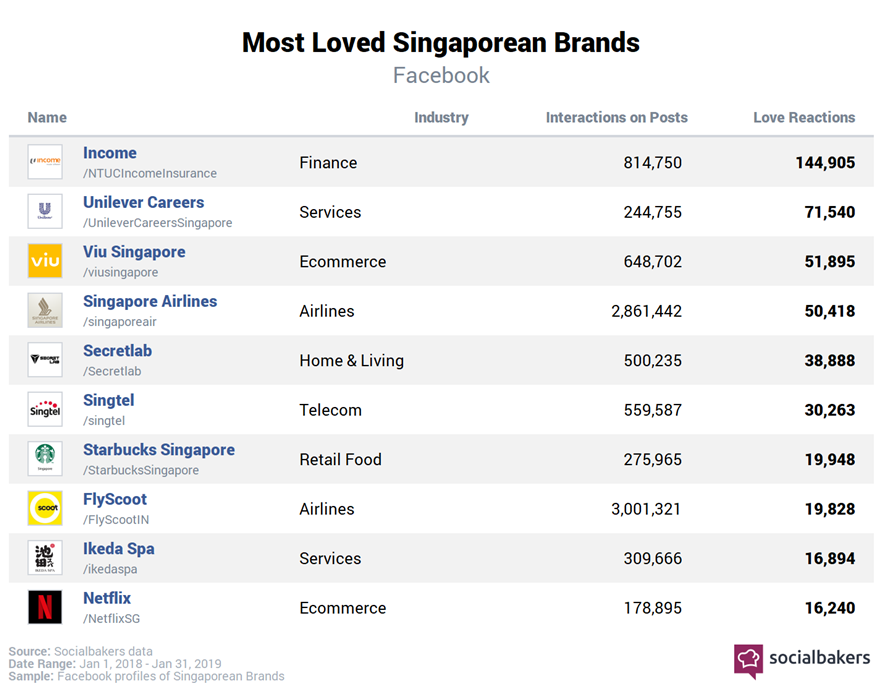Viewport: 881px width, 687px height.
Task: Click the Most Loved Singaporean Brands title
Action: (x=441, y=43)
